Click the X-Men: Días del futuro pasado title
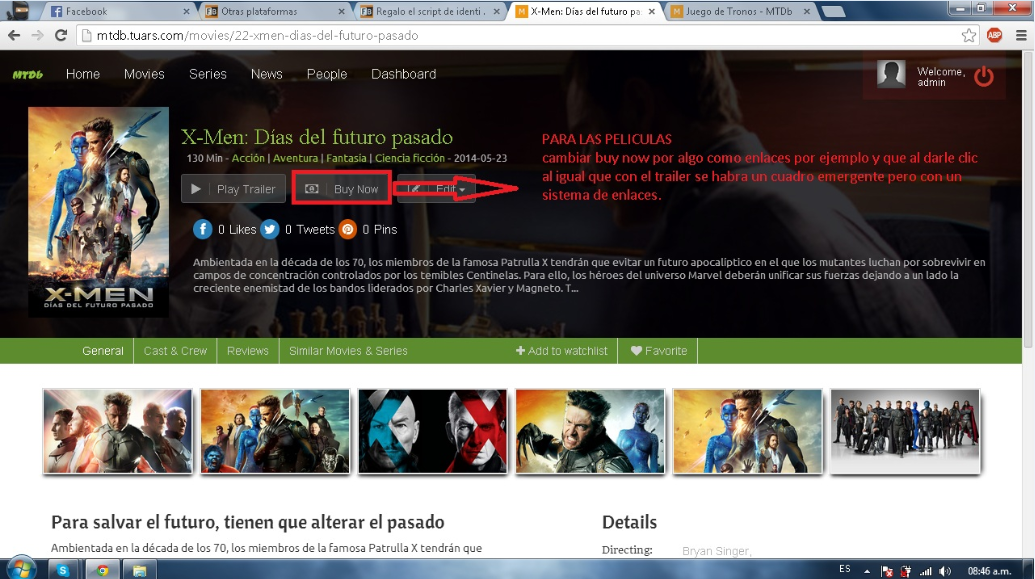1035x579 pixels. [x=317, y=137]
